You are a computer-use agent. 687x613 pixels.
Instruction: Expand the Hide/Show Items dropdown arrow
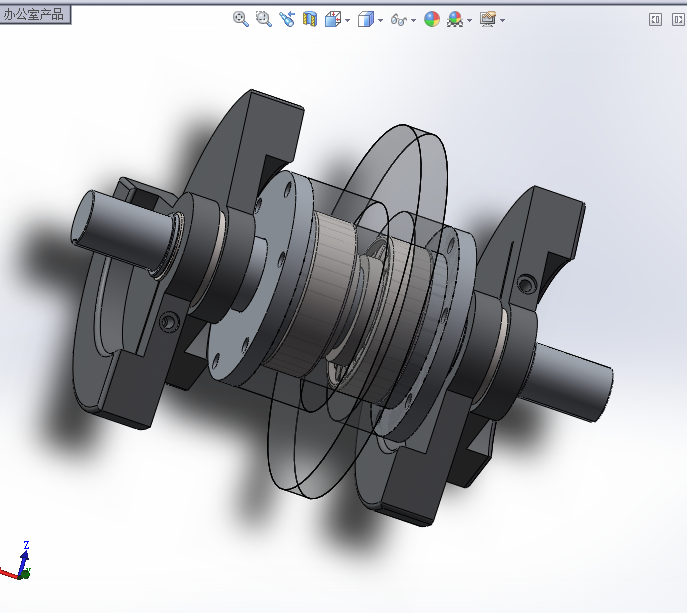[413, 20]
